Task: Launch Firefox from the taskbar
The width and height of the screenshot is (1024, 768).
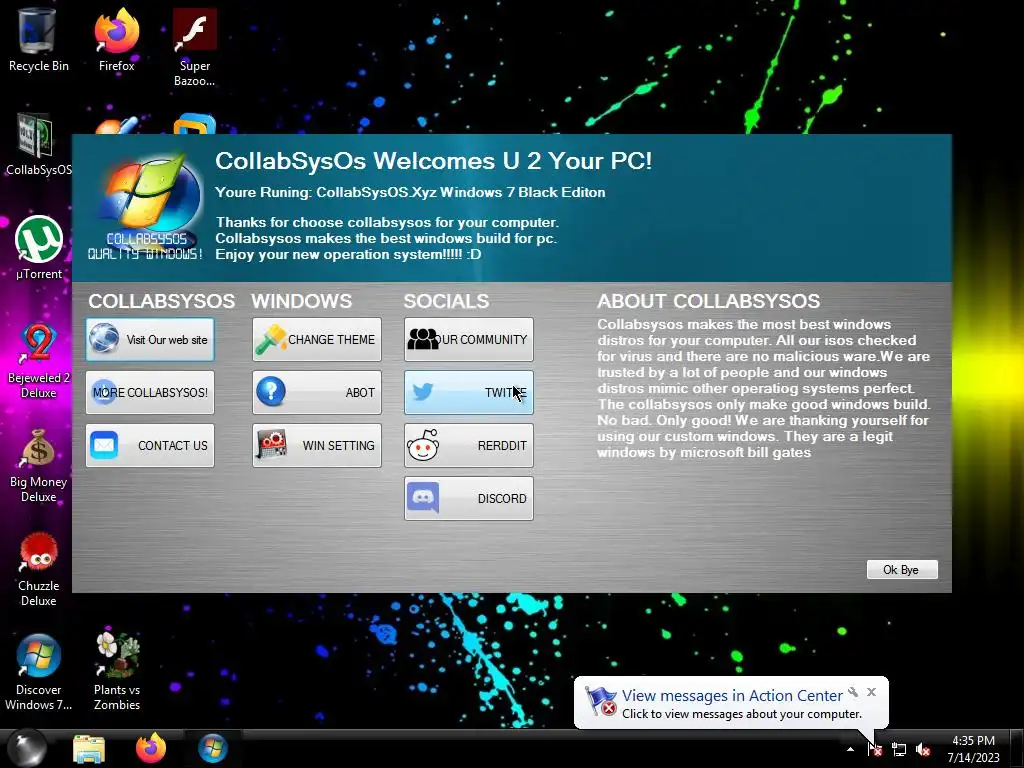Action: pos(151,748)
